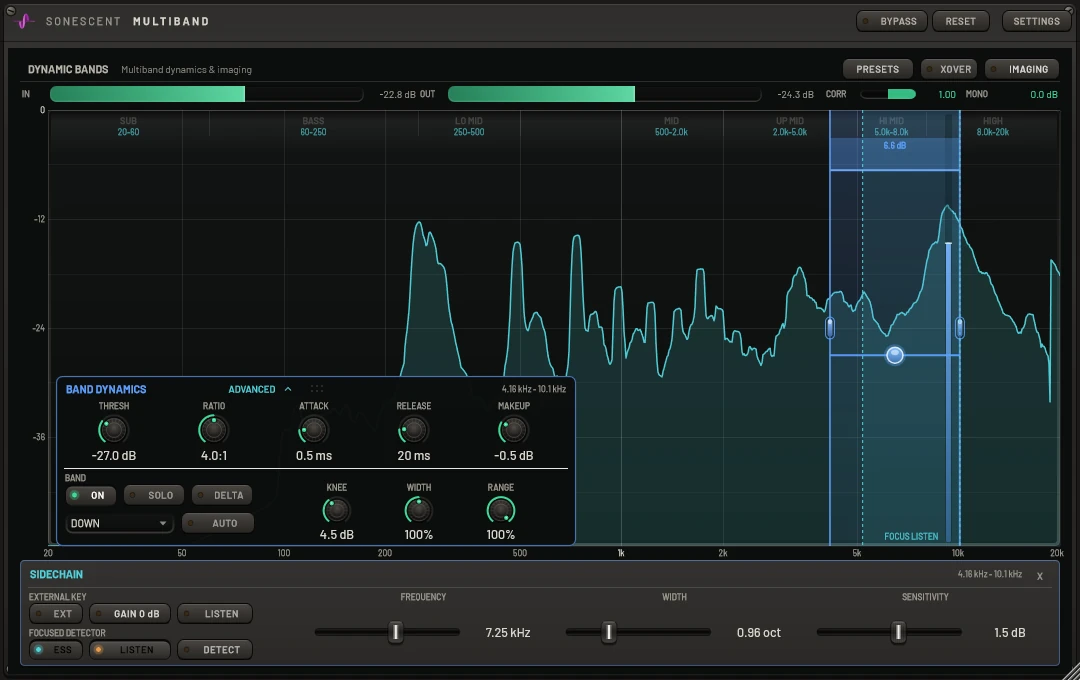Click the -27.0 dB threshold value
Image resolution: width=1080 pixels, height=680 pixels.
tap(114, 456)
